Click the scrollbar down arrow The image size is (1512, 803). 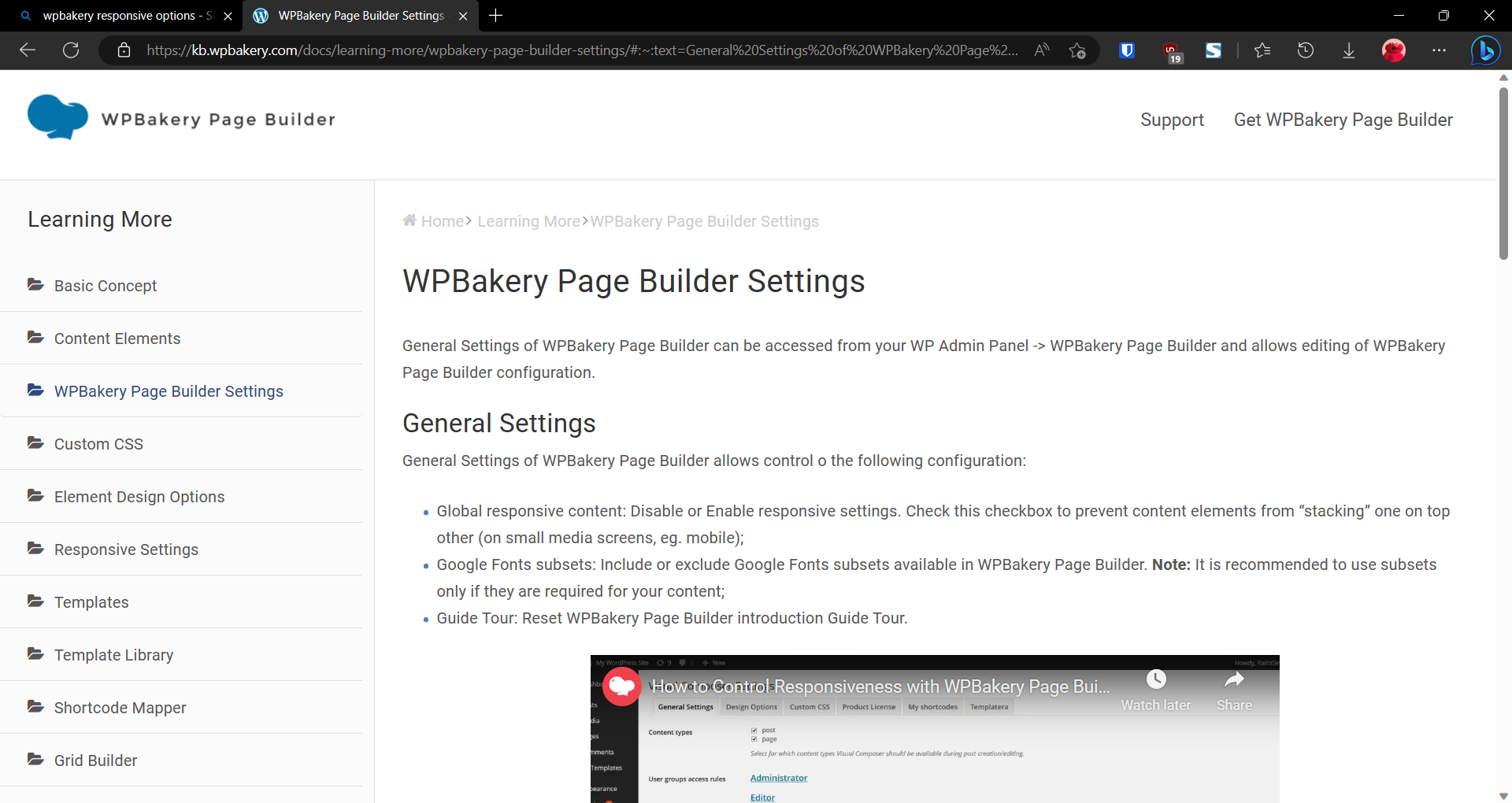[1503, 796]
